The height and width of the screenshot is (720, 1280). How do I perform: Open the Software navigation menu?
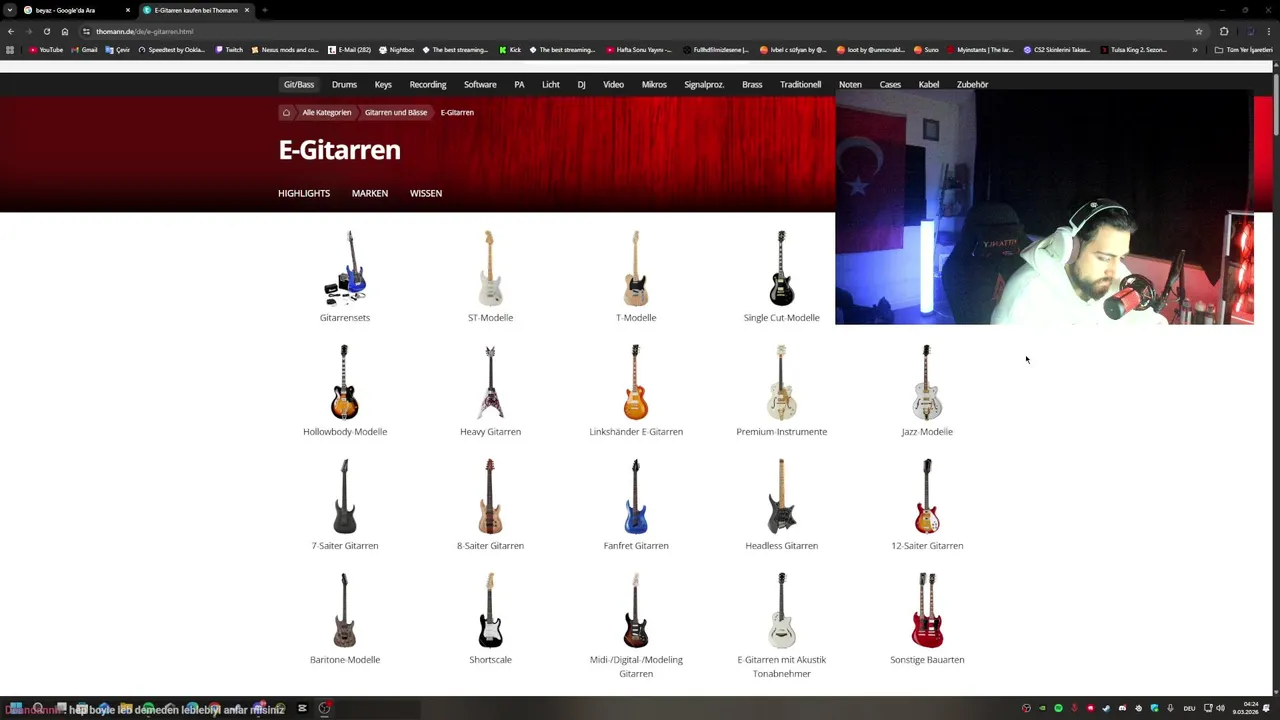[x=480, y=84]
